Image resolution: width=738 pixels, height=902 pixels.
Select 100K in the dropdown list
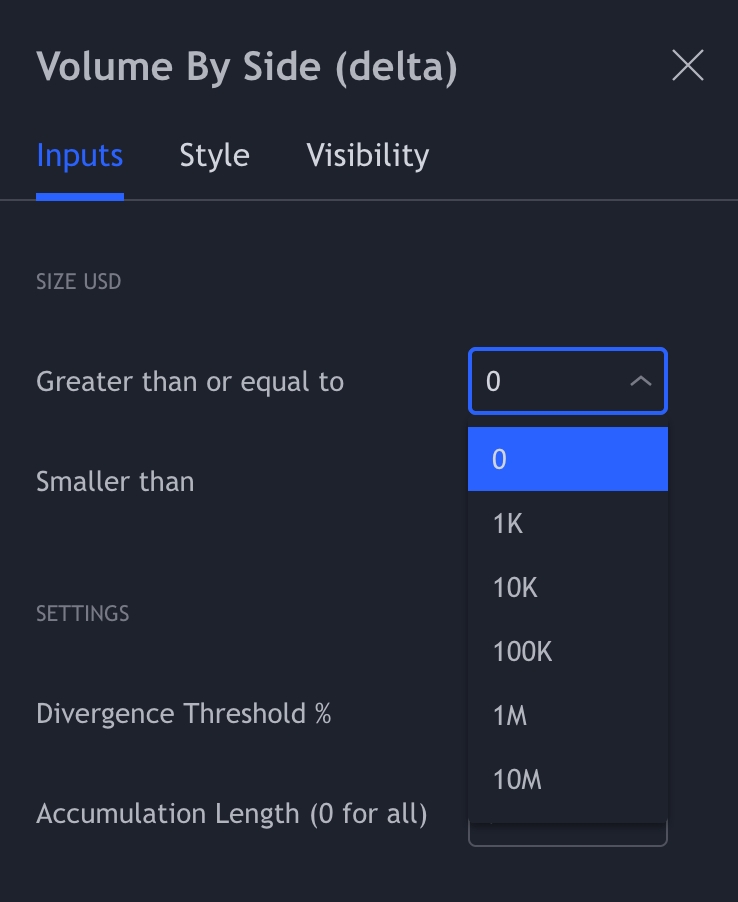(x=567, y=651)
